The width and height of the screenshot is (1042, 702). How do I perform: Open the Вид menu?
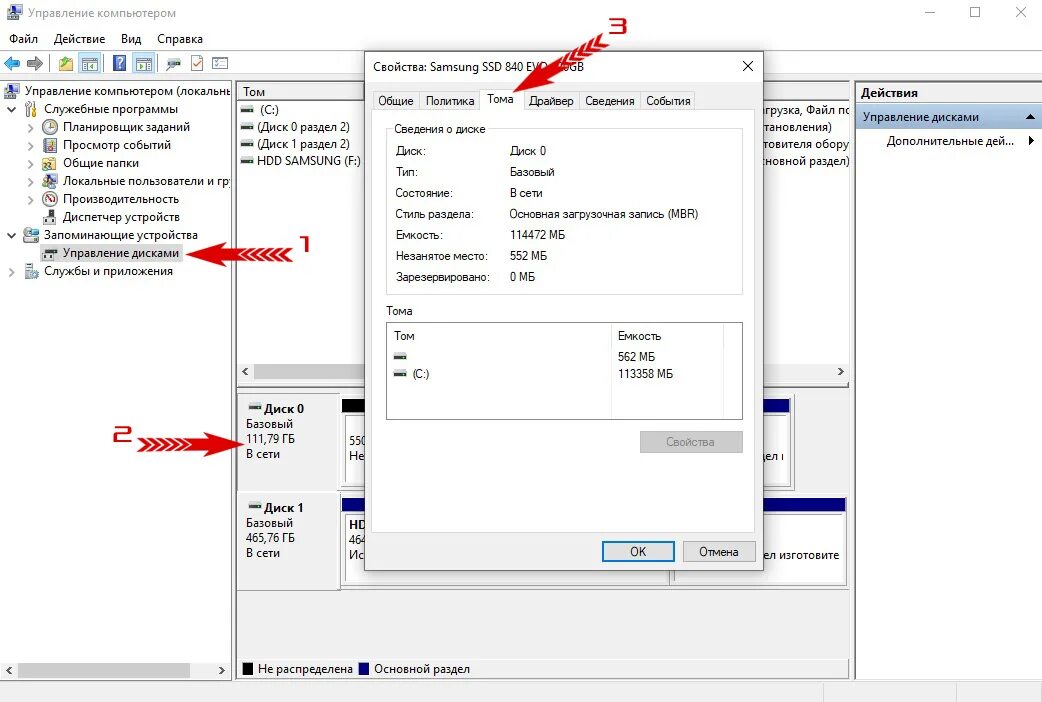131,39
